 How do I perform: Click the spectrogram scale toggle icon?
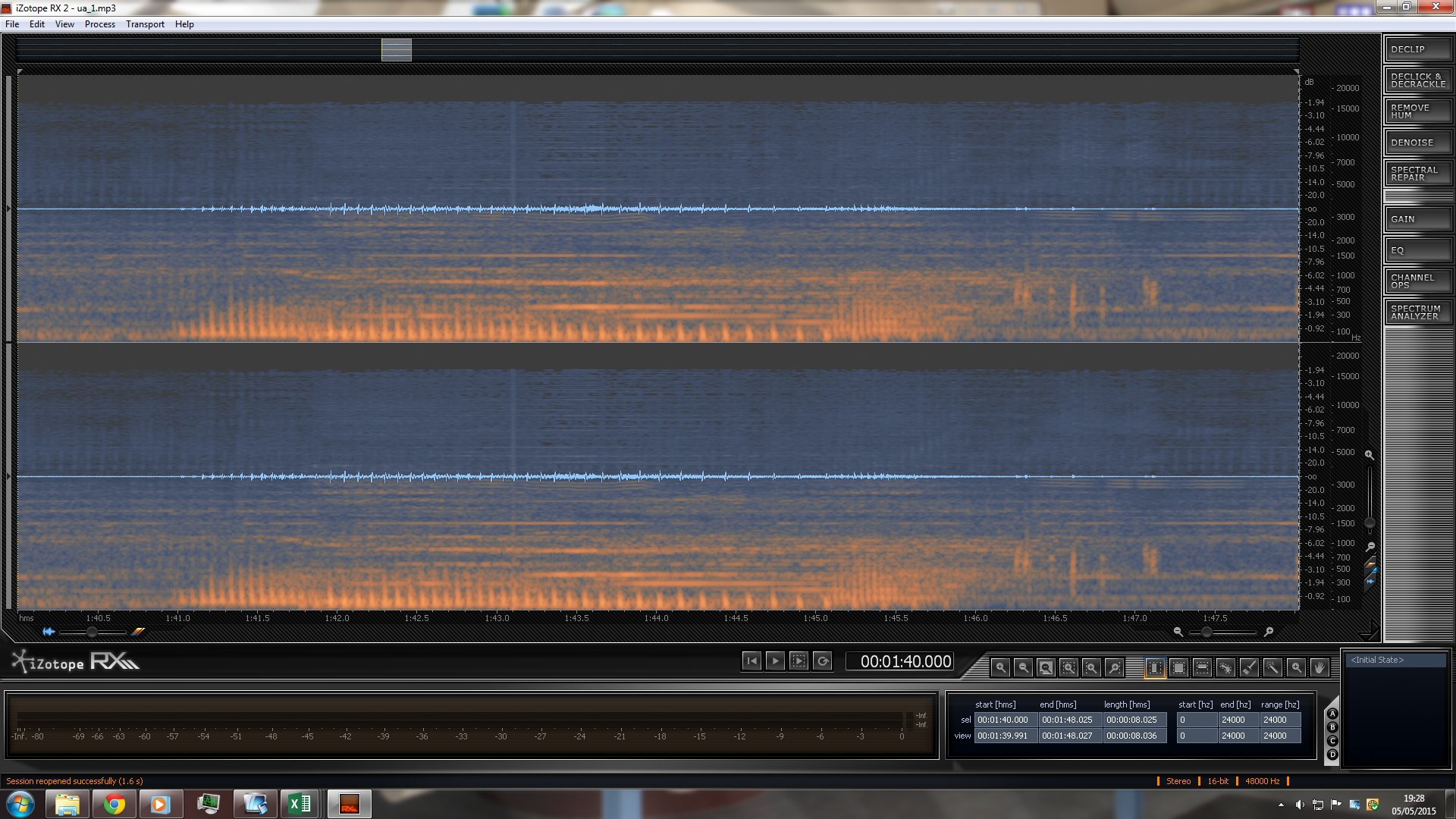click(1370, 566)
